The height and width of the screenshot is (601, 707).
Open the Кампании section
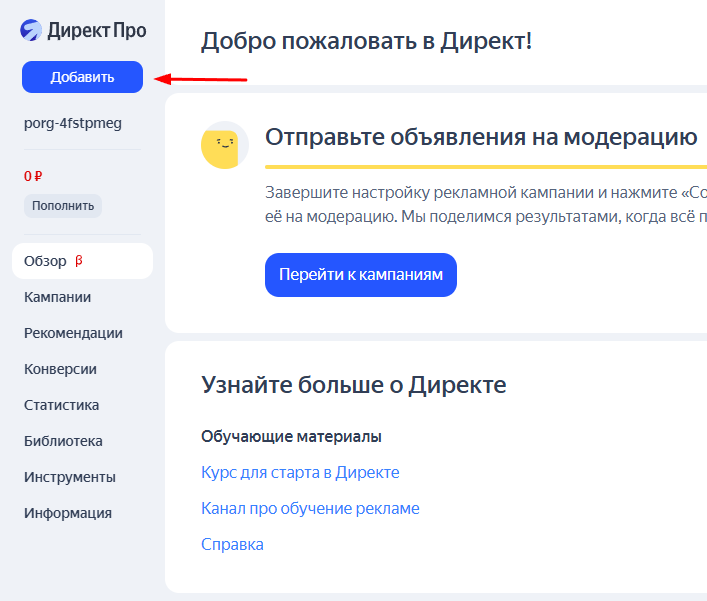click(x=57, y=297)
